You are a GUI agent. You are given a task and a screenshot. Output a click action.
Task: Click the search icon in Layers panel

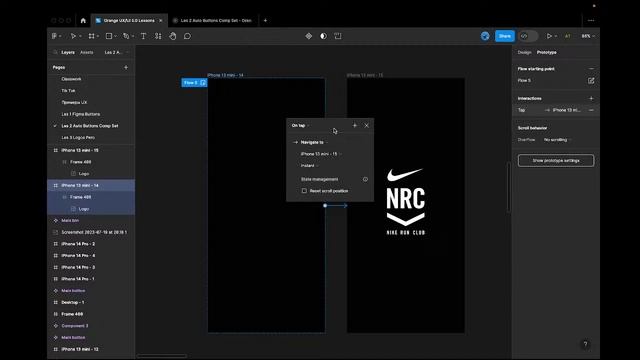point(55,52)
